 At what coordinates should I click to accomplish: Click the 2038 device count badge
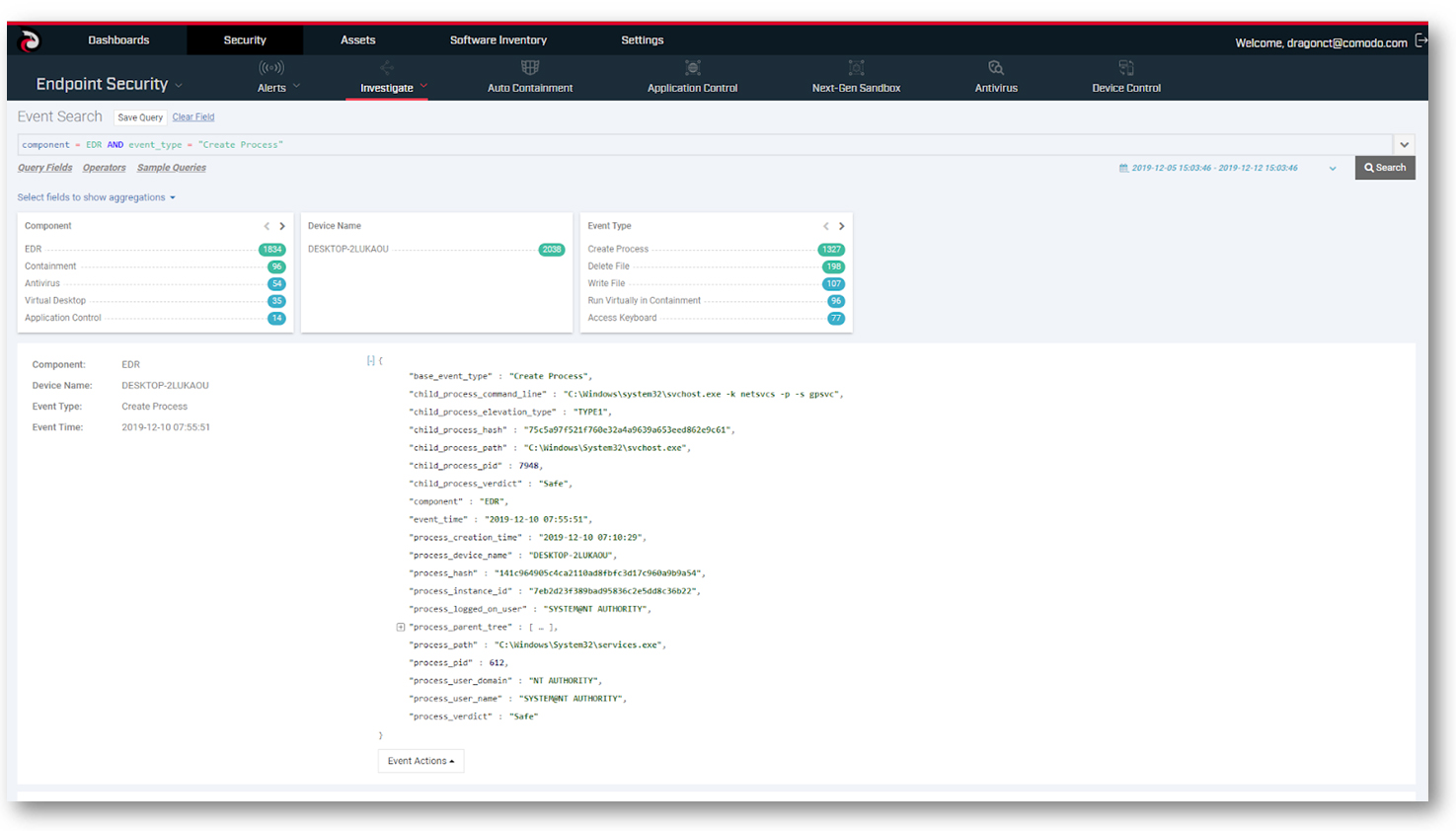pos(552,250)
